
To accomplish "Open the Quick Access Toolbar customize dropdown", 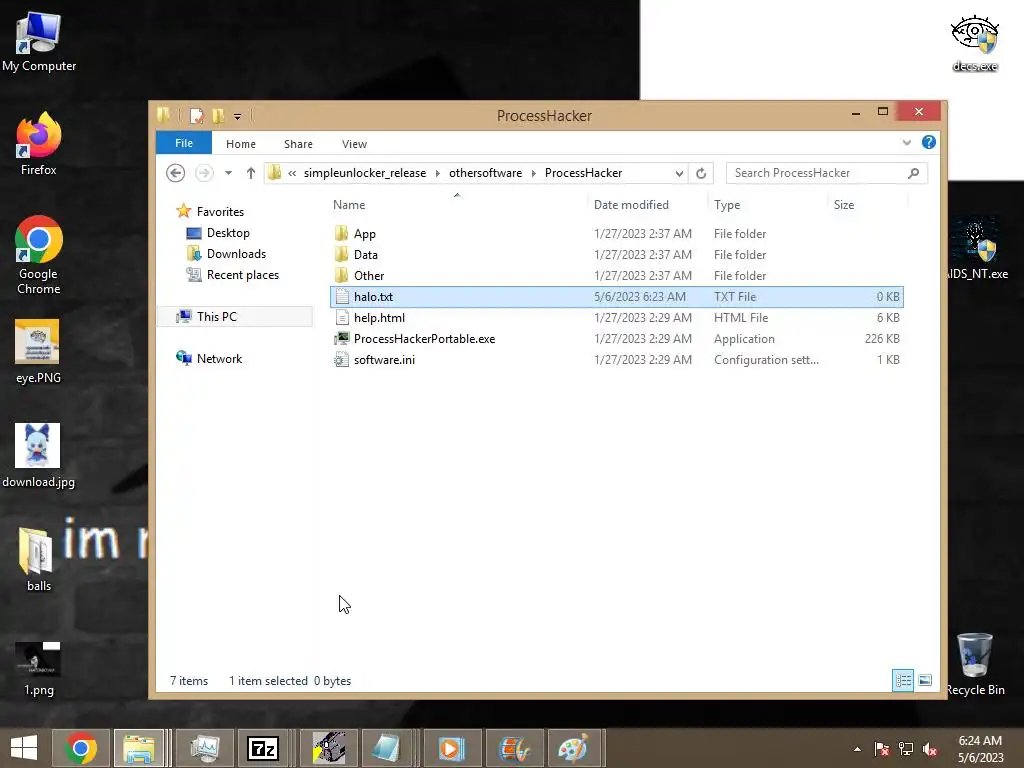I will 237,117.
